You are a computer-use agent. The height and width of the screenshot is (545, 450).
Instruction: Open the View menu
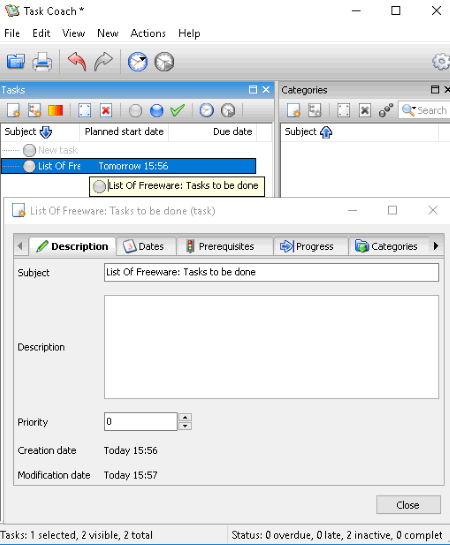click(x=73, y=33)
